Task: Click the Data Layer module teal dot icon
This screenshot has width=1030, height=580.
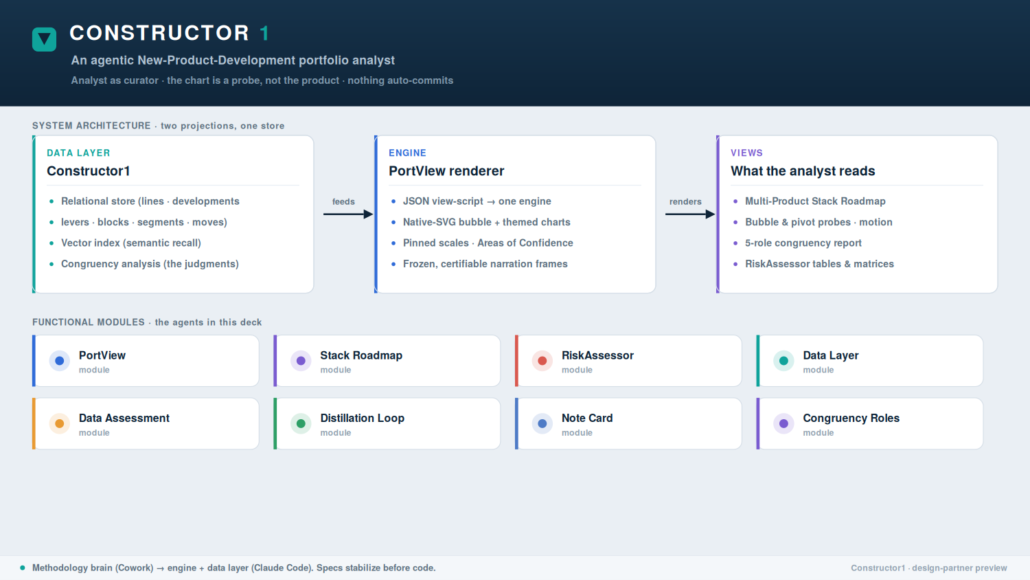Action: (784, 361)
